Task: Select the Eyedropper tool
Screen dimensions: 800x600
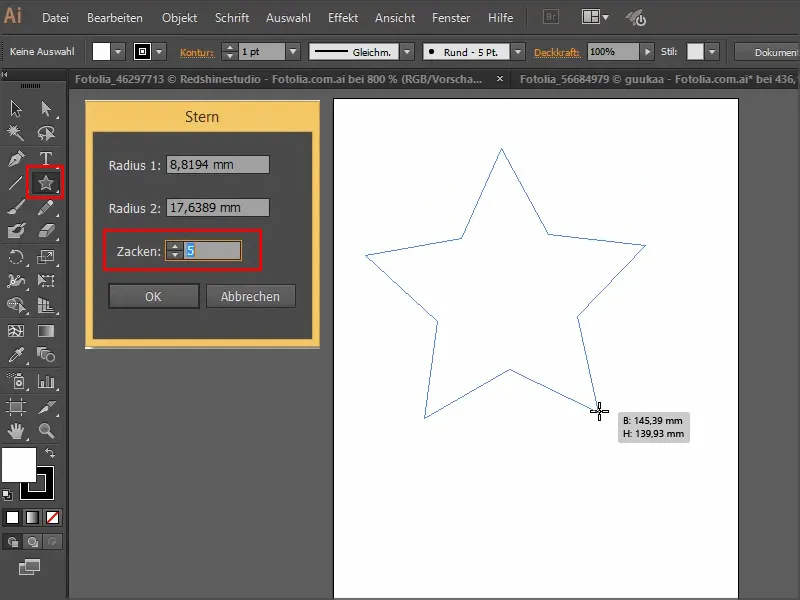Action: [x=16, y=355]
